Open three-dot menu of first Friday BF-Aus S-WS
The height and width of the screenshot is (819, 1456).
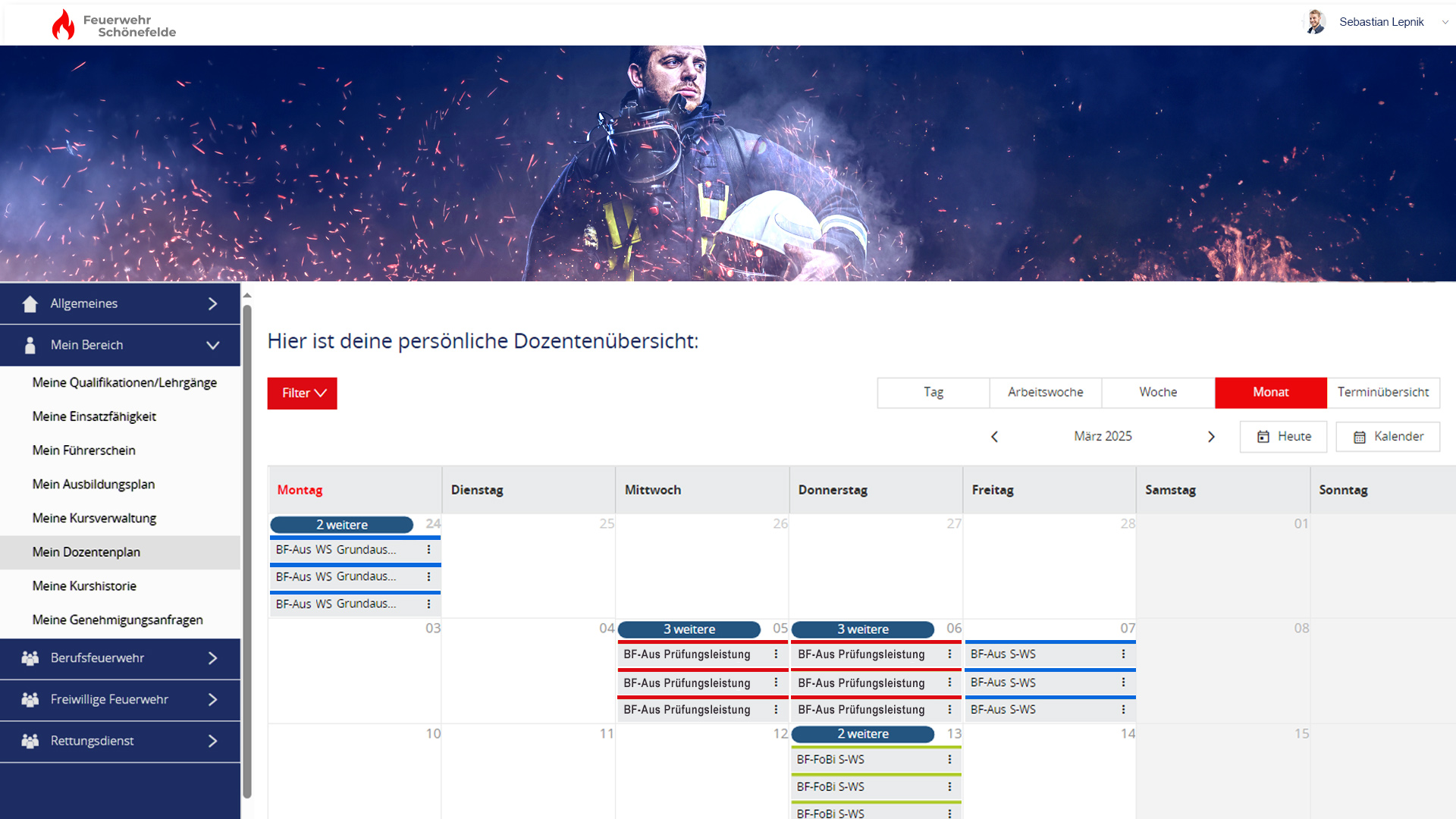tap(1123, 654)
